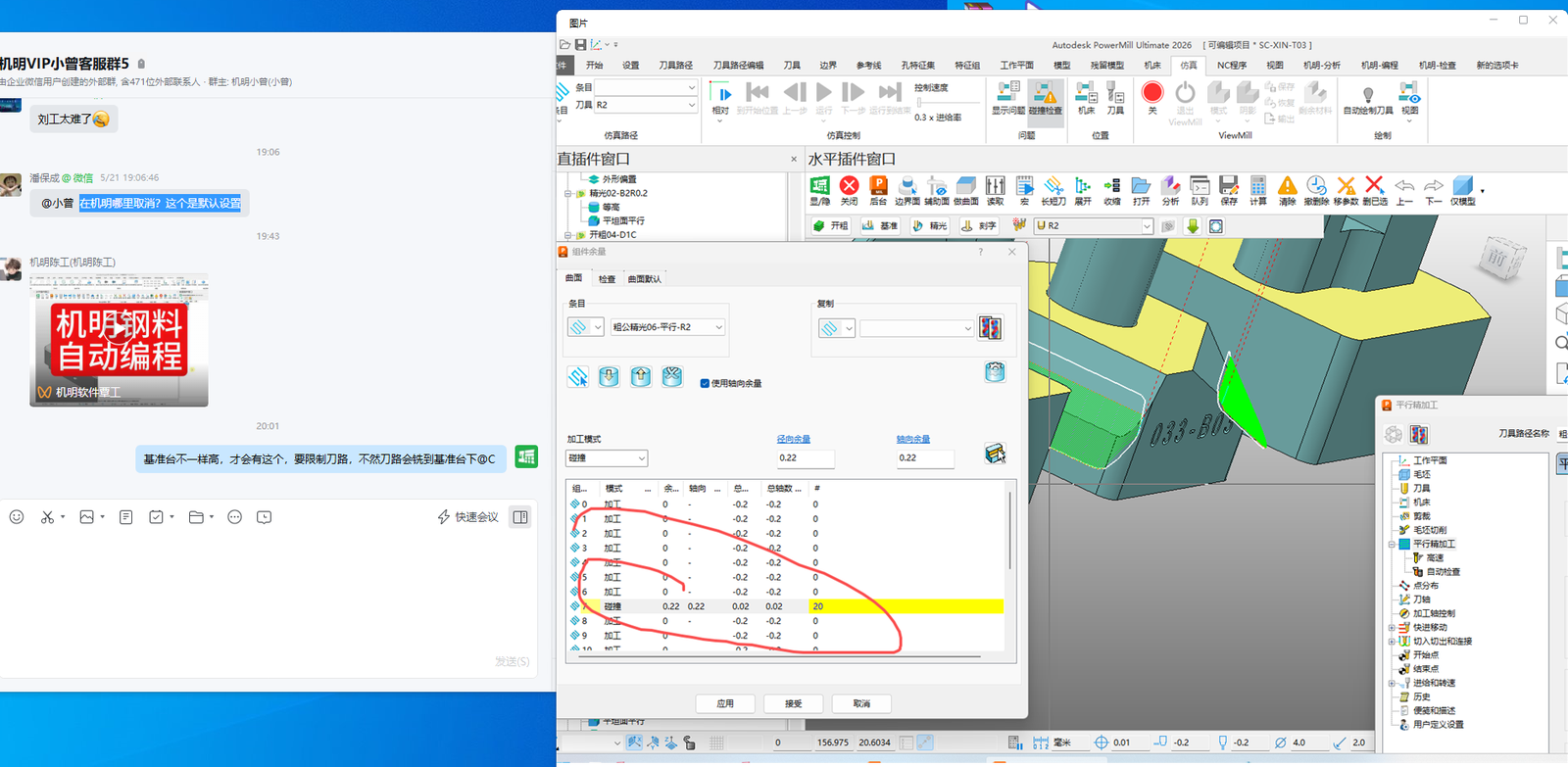Click the 轴向余量 0.22 input field
The width and height of the screenshot is (1568, 767).
pyautogui.click(x=925, y=457)
